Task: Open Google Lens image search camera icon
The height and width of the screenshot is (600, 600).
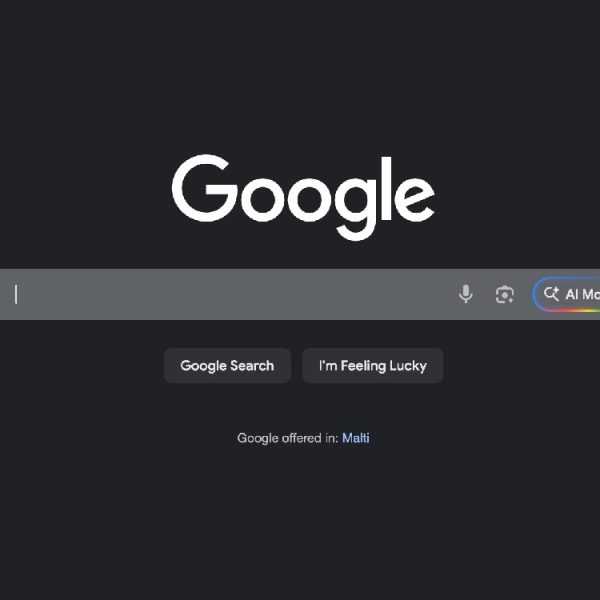Action: click(504, 295)
